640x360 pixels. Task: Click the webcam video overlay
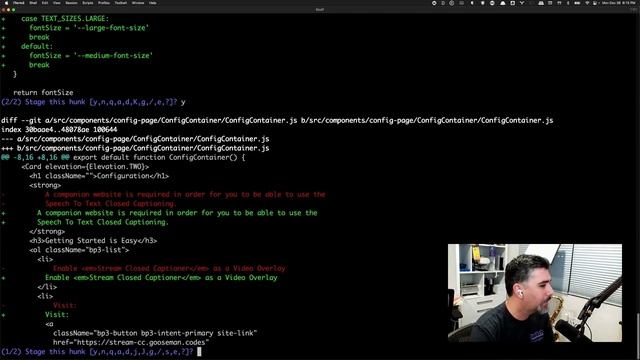[535, 293]
